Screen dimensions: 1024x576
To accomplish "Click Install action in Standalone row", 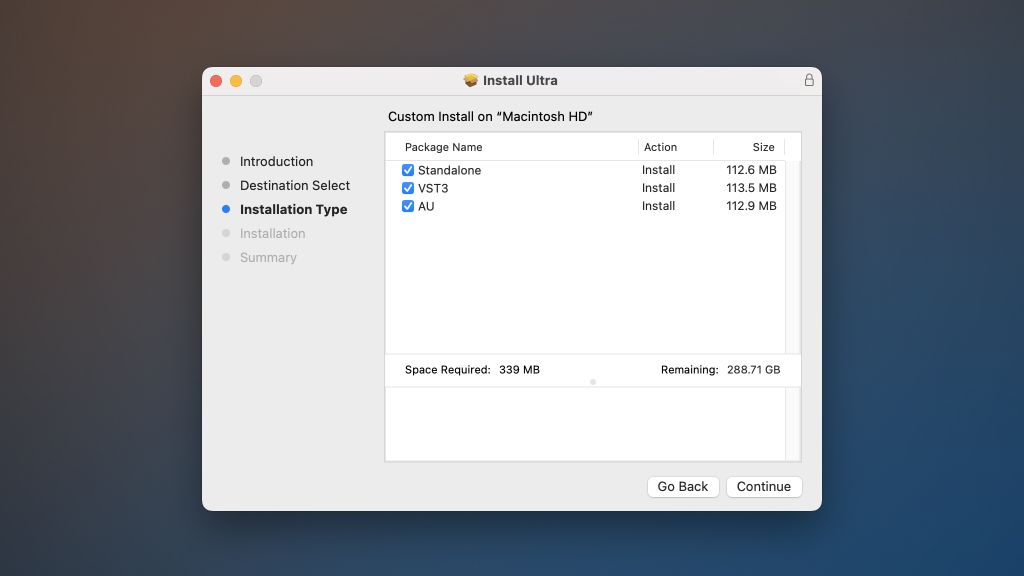I will [x=658, y=170].
